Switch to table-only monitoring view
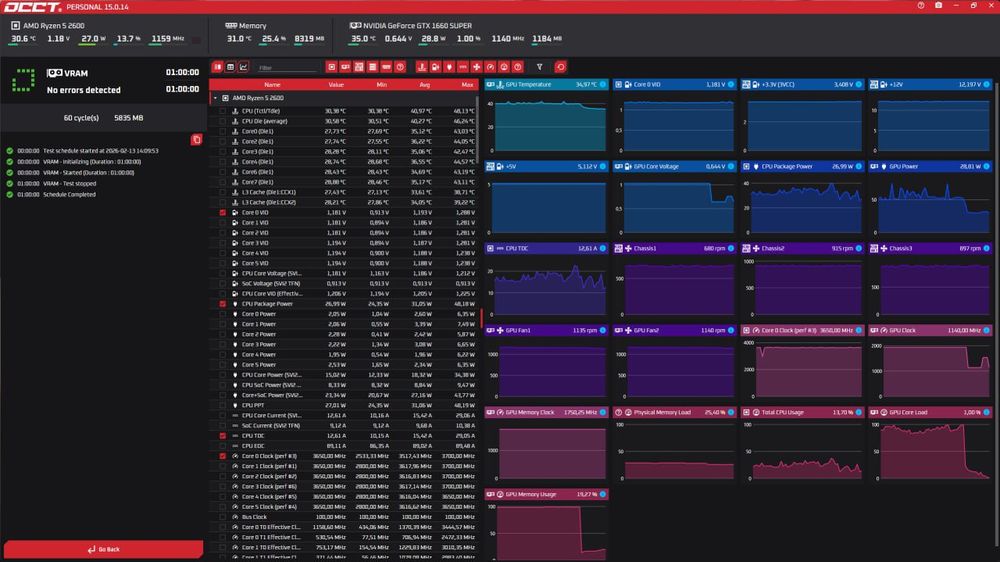The width and height of the screenshot is (1000, 562). click(x=231, y=67)
